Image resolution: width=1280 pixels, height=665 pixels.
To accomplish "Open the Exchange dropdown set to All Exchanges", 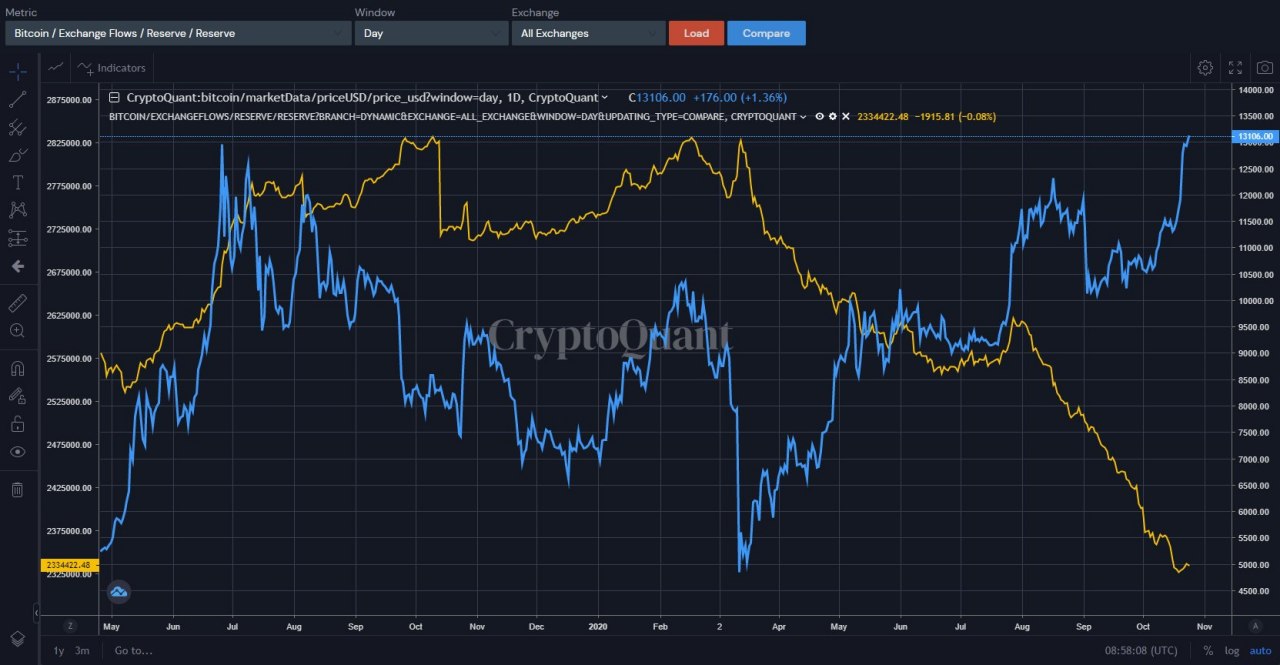I will (589, 33).
